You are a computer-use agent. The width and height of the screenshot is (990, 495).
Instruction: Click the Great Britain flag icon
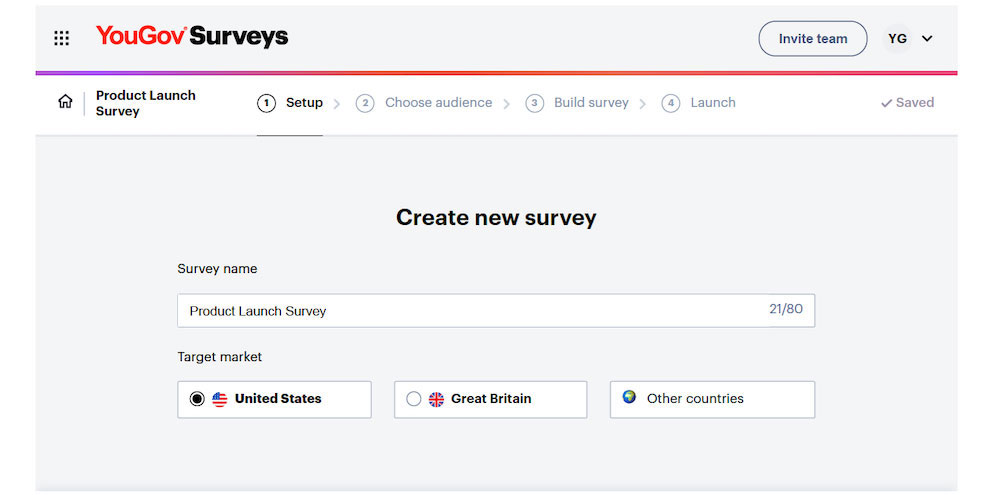click(x=436, y=399)
